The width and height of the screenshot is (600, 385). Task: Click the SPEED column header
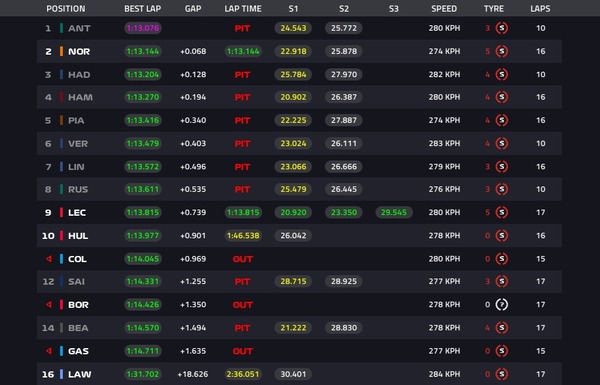444,8
